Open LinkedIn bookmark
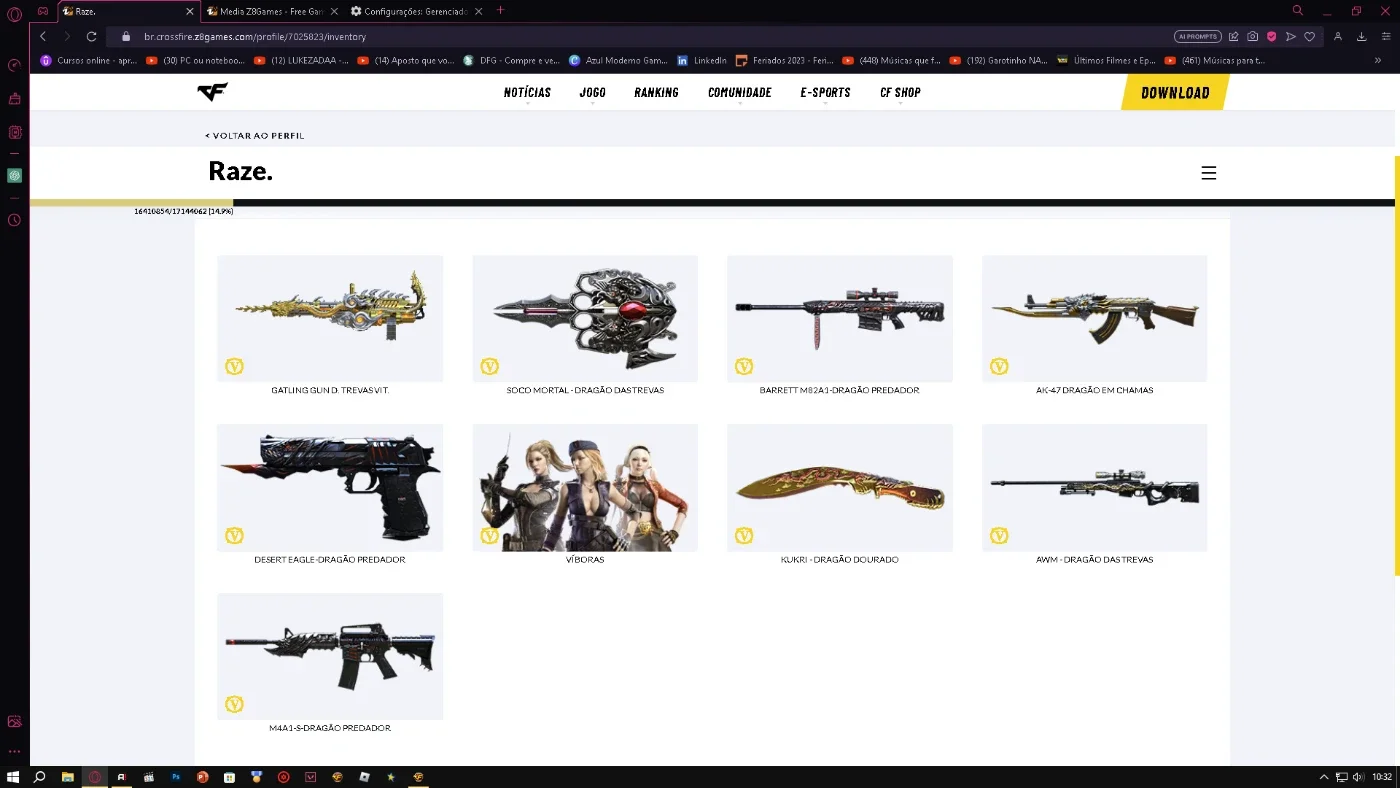Viewport: 1400px width, 788px height. coord(702,60)
